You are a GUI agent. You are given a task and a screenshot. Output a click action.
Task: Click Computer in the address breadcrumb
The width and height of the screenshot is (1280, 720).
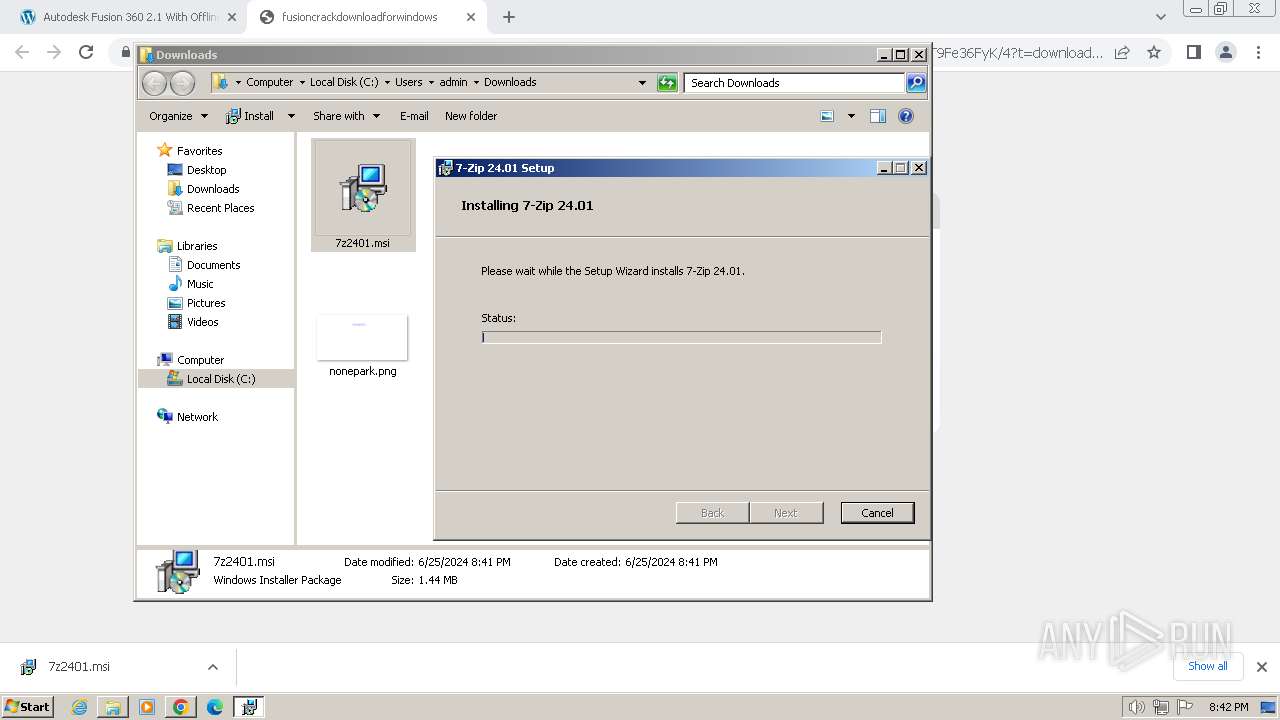click(x=269, y=82)
